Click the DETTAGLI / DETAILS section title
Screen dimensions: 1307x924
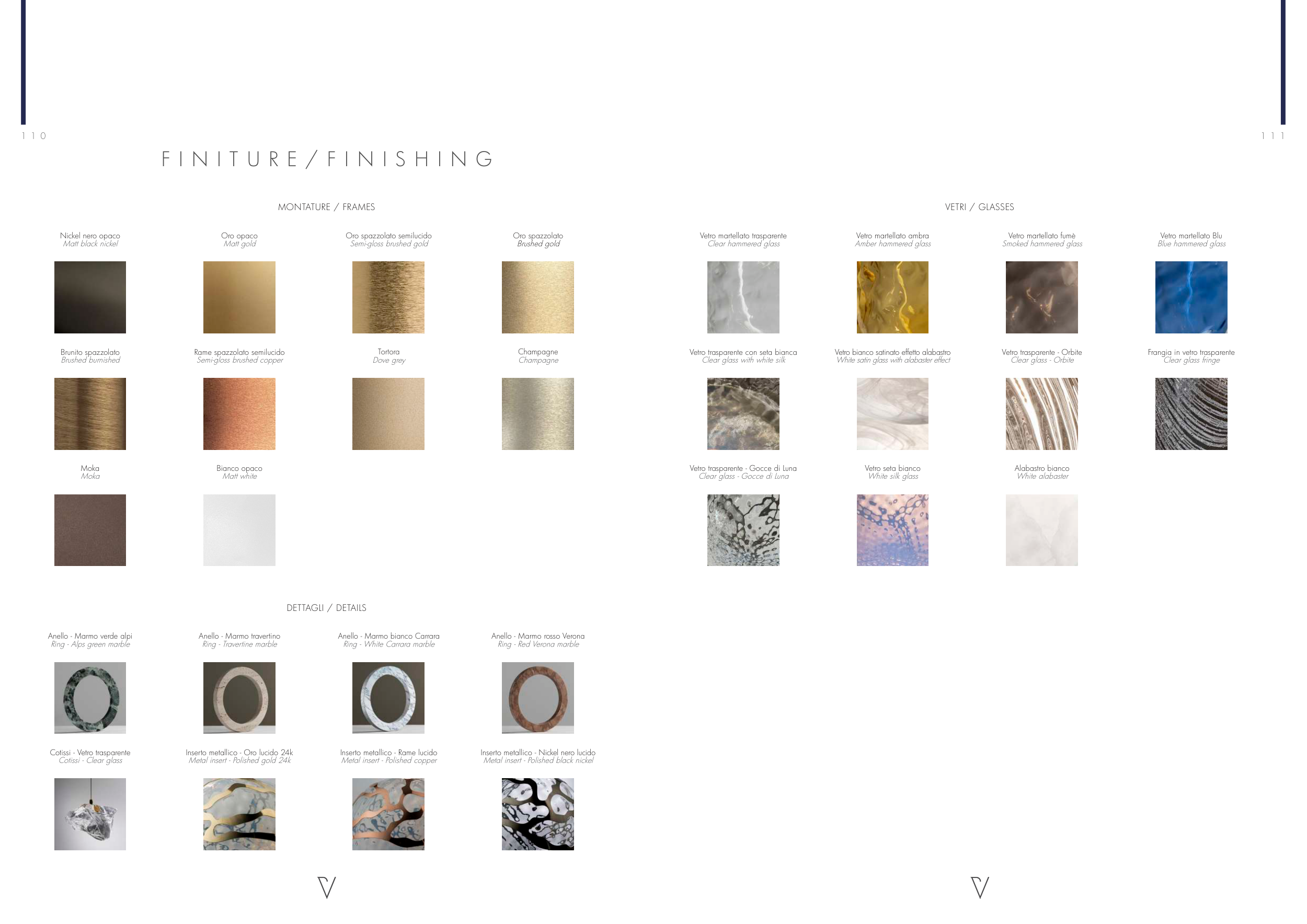[326, 608]
